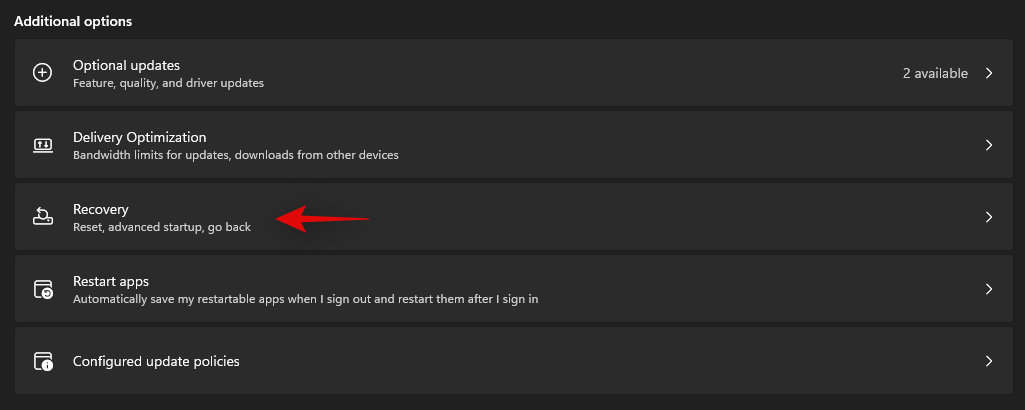Click the Optional updates plus-circle icon
Viewport: 1025px width, 410px height.
[42, 73]
